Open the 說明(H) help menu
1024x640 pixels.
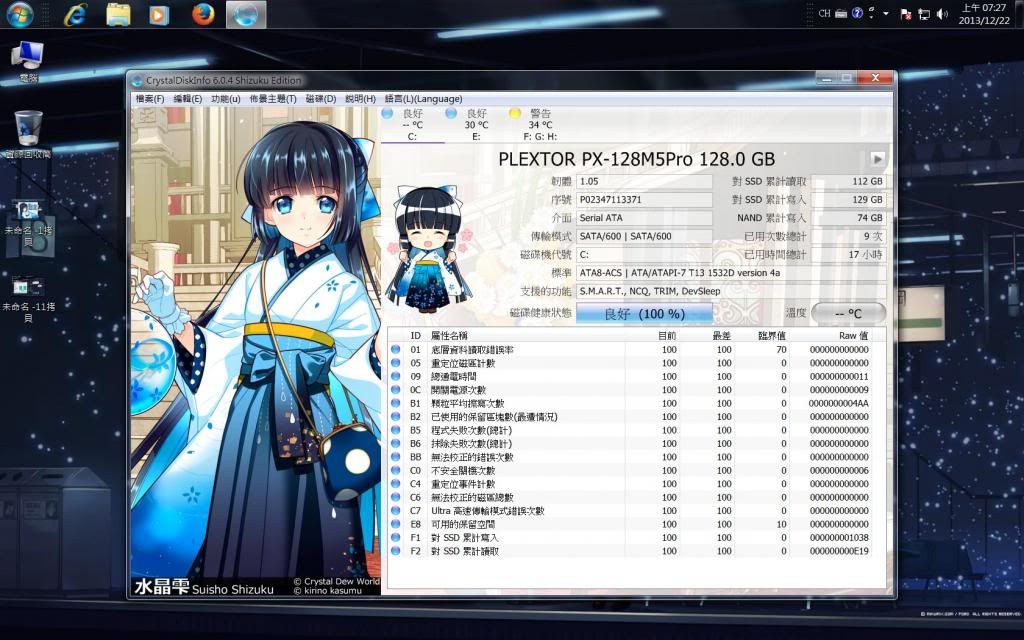click(x=360, y=99)
